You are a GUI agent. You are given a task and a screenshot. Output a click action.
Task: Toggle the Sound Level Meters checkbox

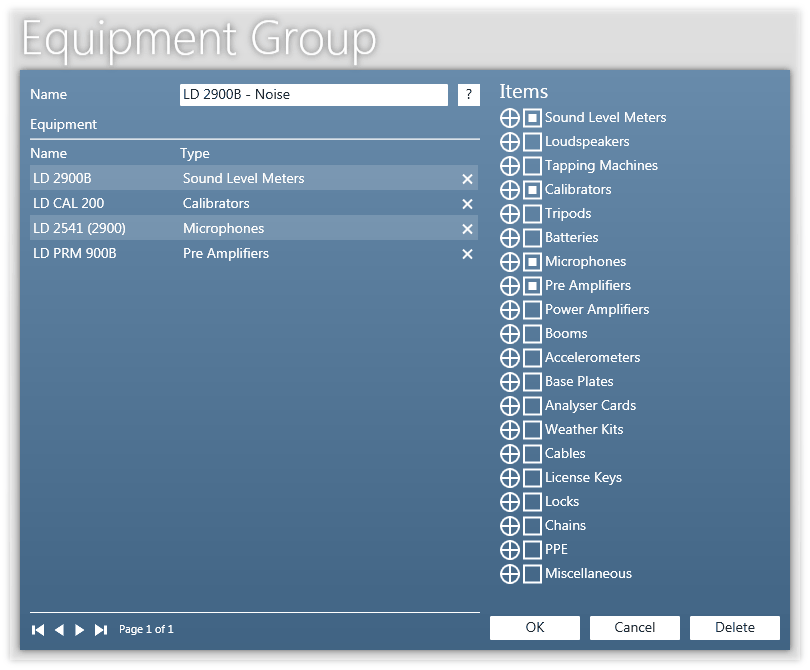pos(533,118)
